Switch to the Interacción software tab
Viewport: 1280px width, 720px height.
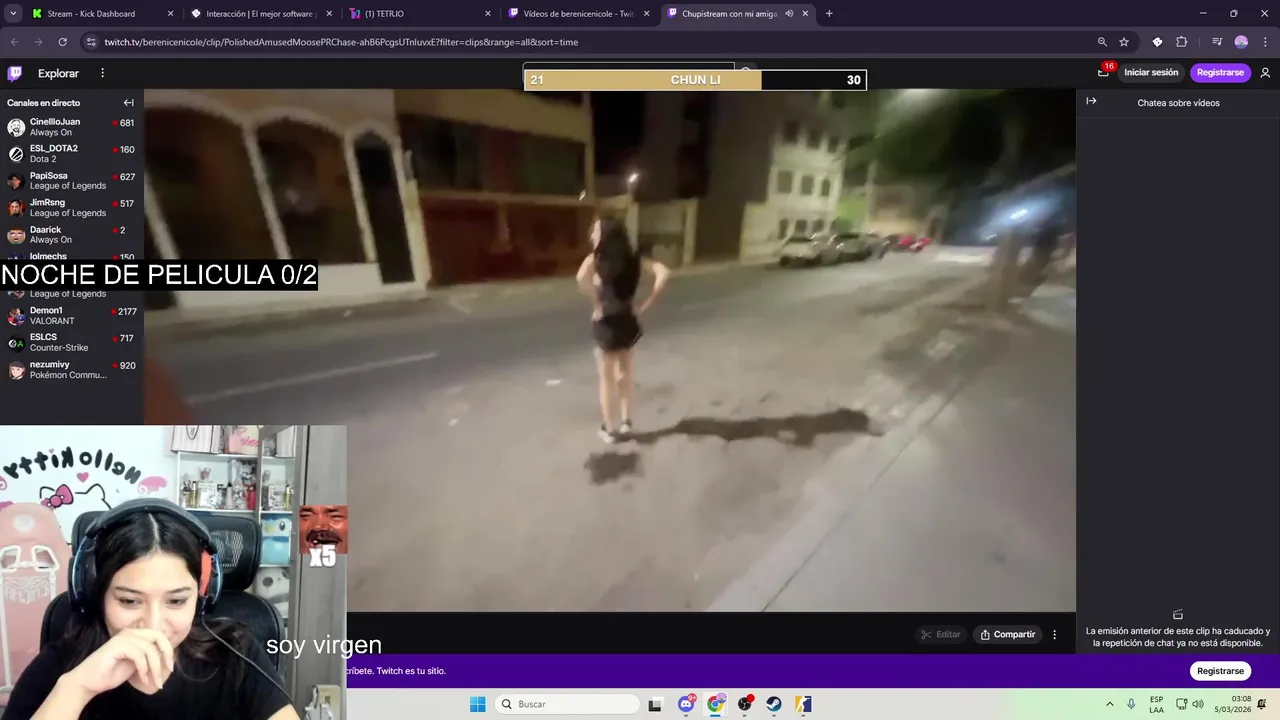[x=260, y=14]
